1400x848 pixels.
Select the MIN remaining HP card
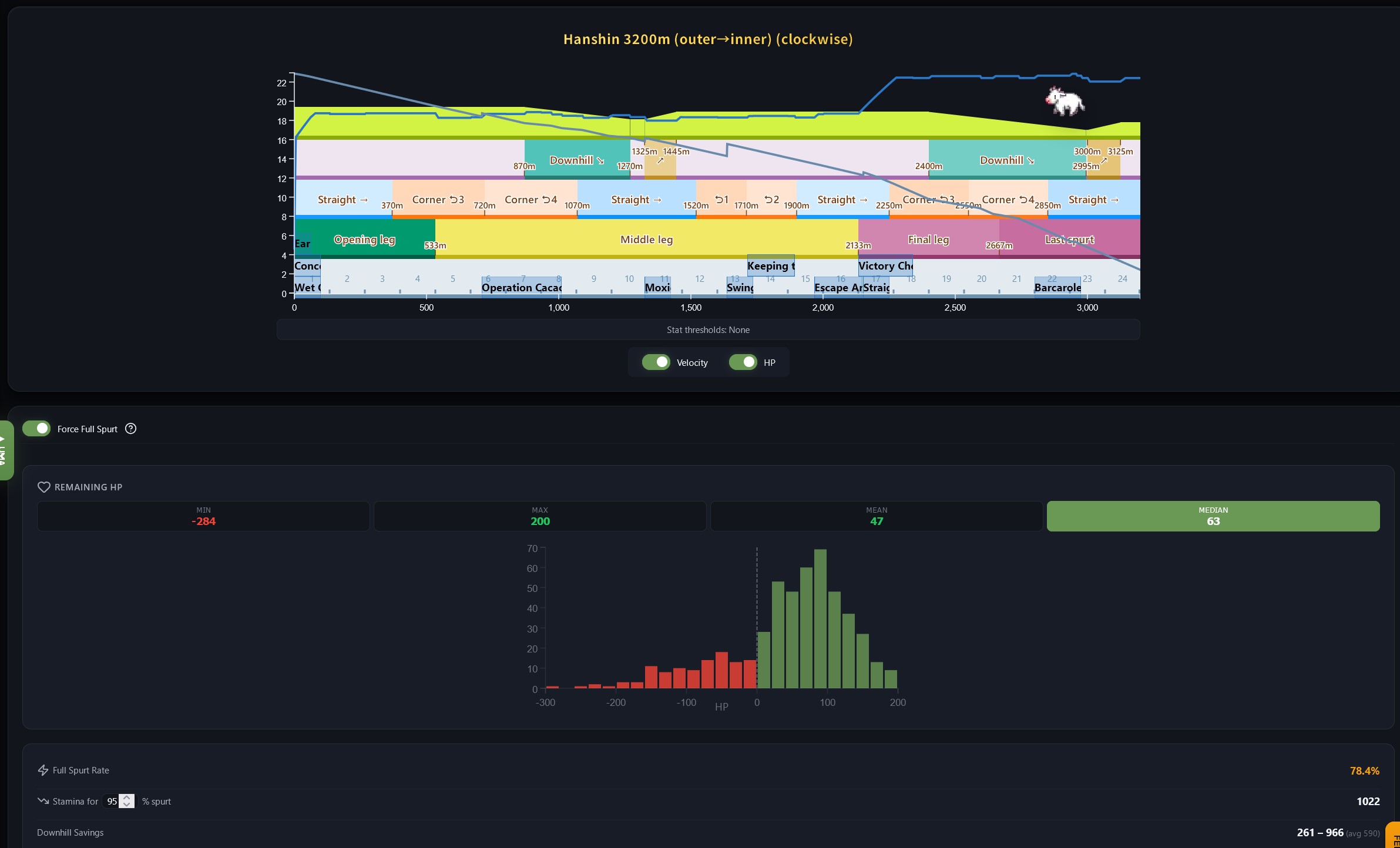[203, 516]
